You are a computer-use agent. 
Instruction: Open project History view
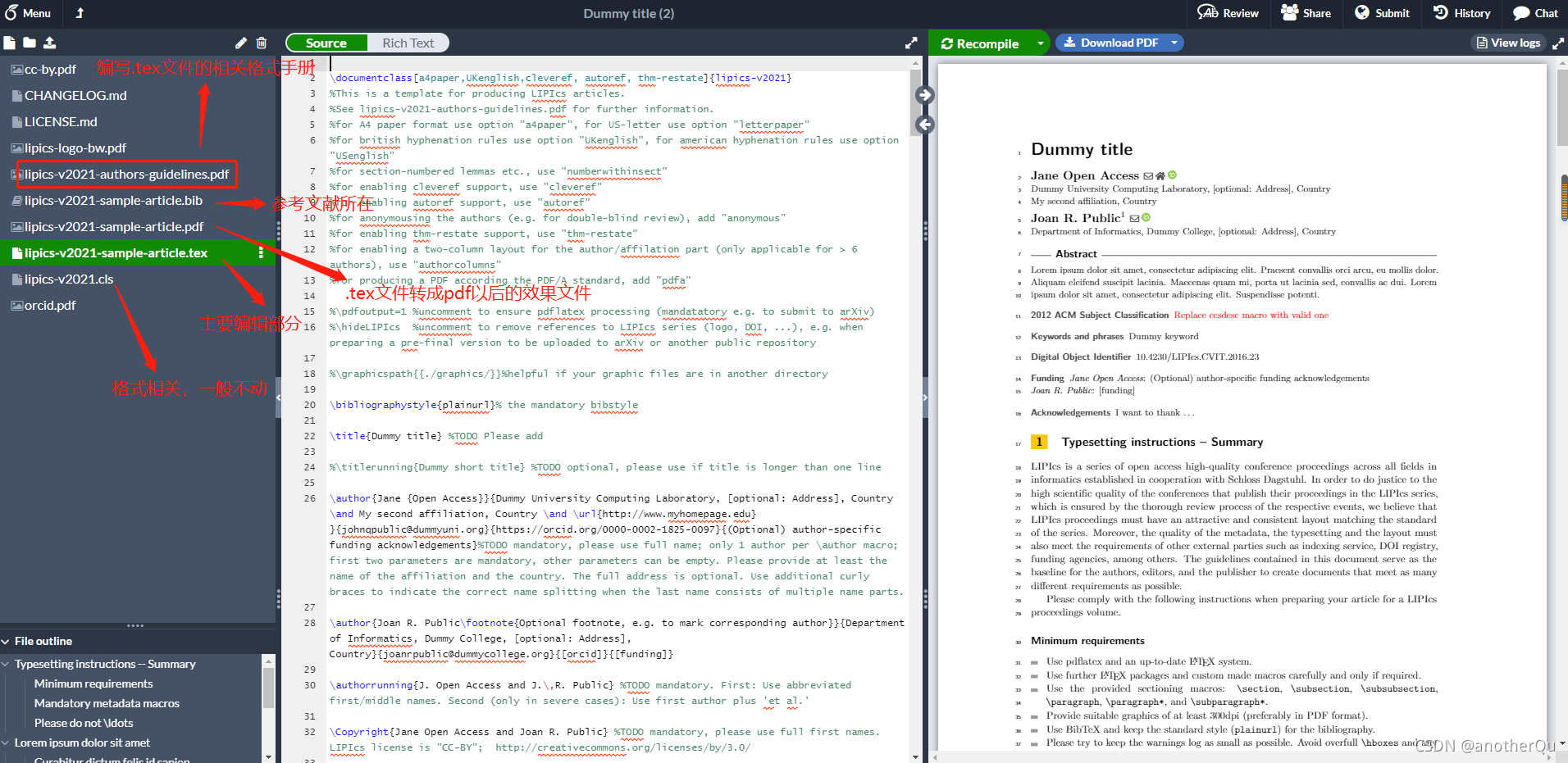point(1461,13)
